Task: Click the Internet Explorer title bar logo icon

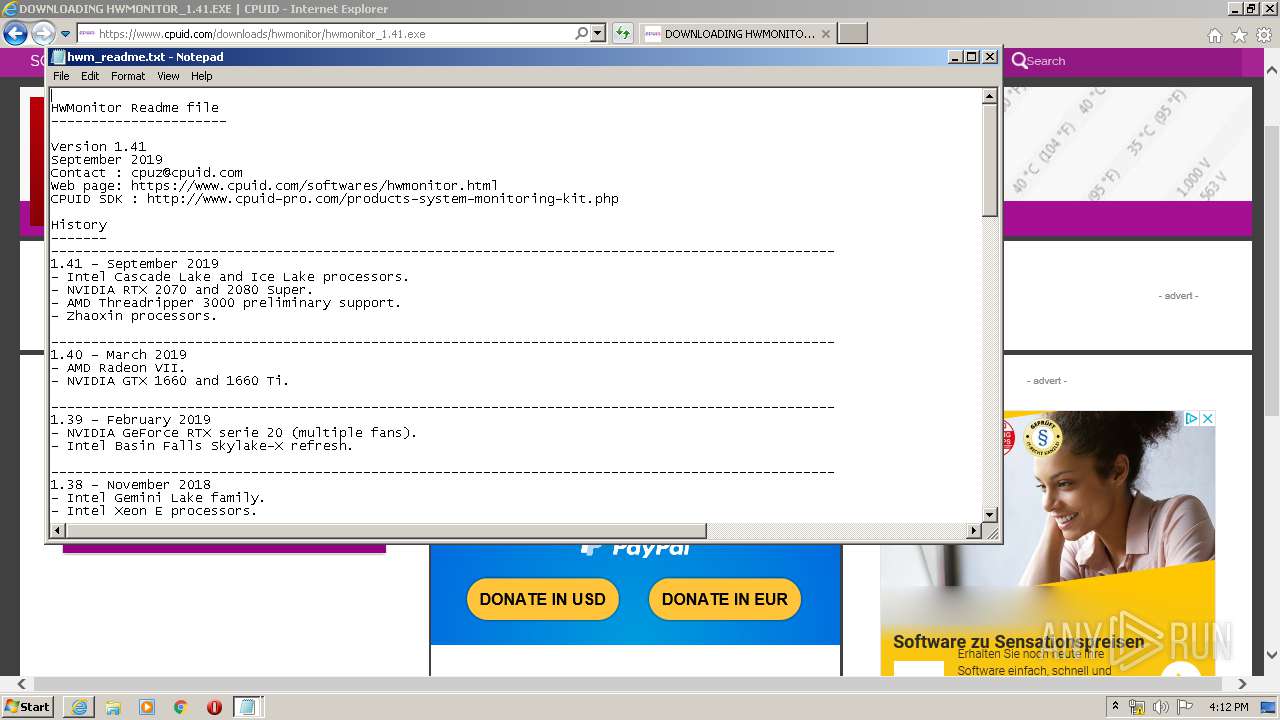Action: tap(9, 9)
